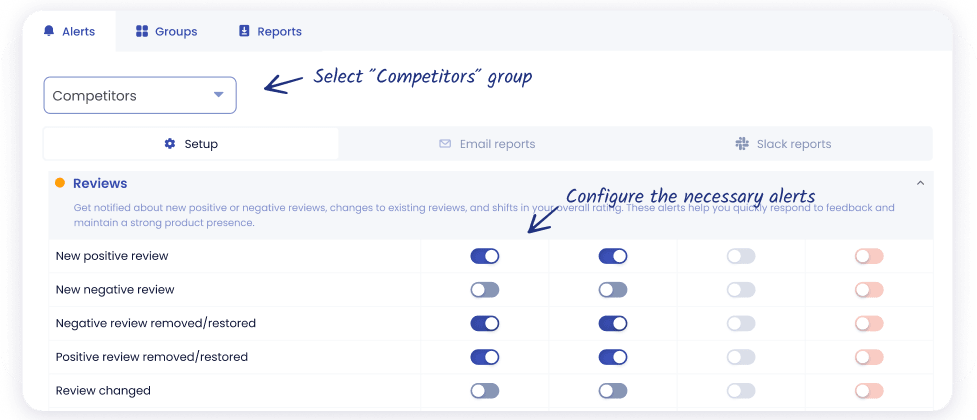Click the Email reports envelope icon
Viewport: 977px width, 420px height.
(445, 144)
